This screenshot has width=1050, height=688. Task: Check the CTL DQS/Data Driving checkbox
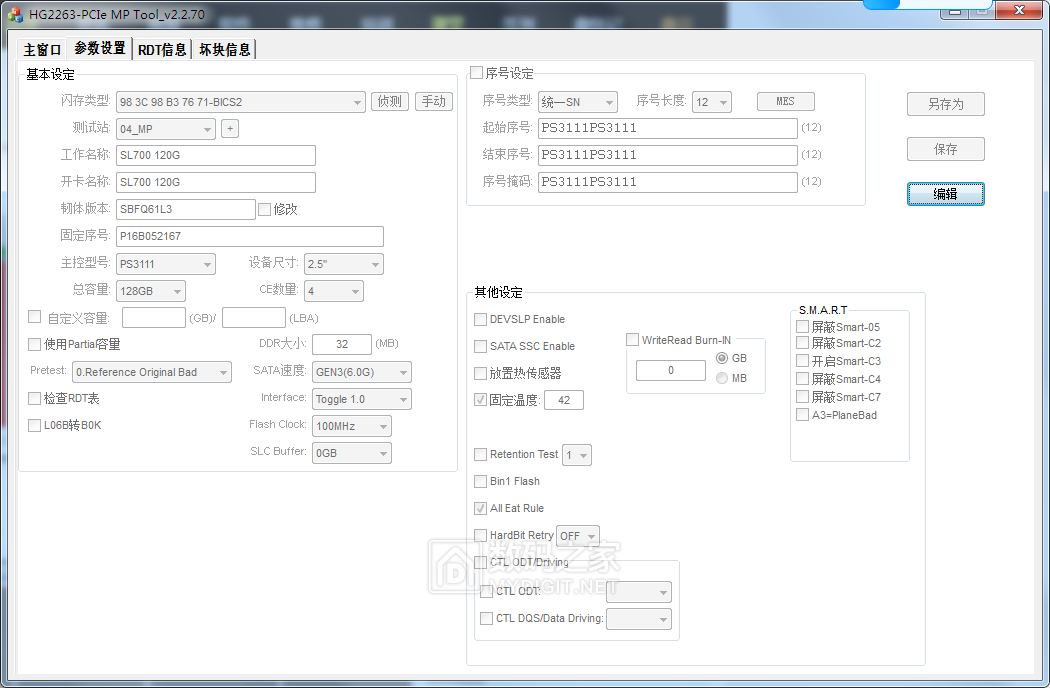click(x=487, y=618)
